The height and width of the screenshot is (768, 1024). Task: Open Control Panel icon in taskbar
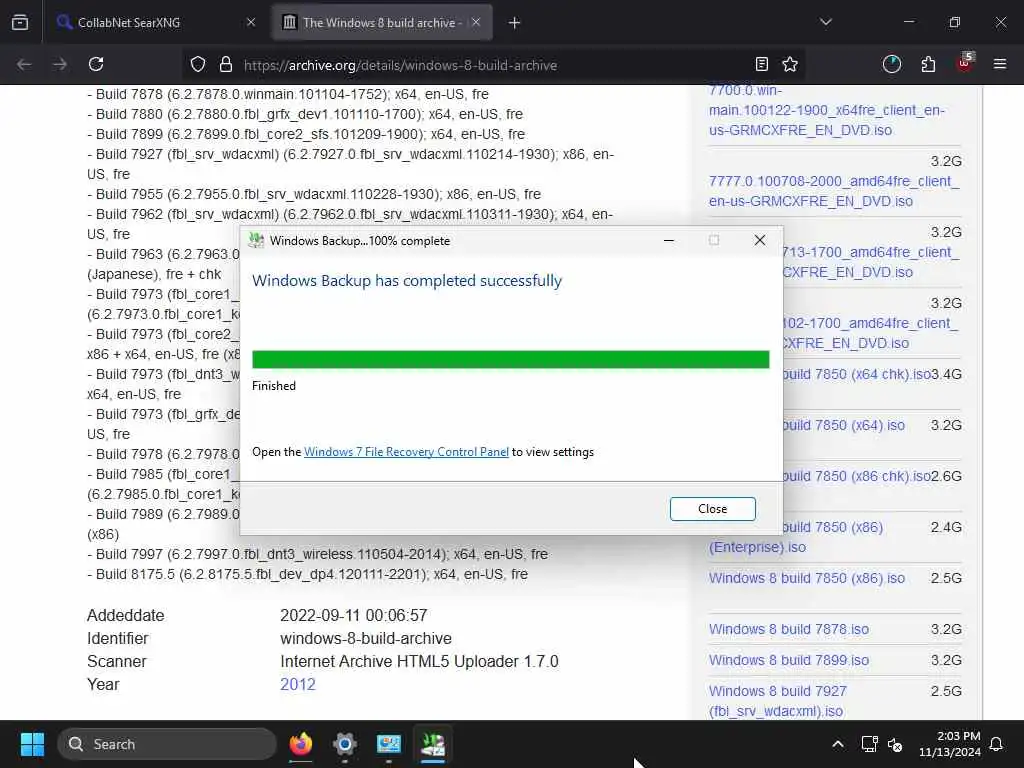coord(389,744)
